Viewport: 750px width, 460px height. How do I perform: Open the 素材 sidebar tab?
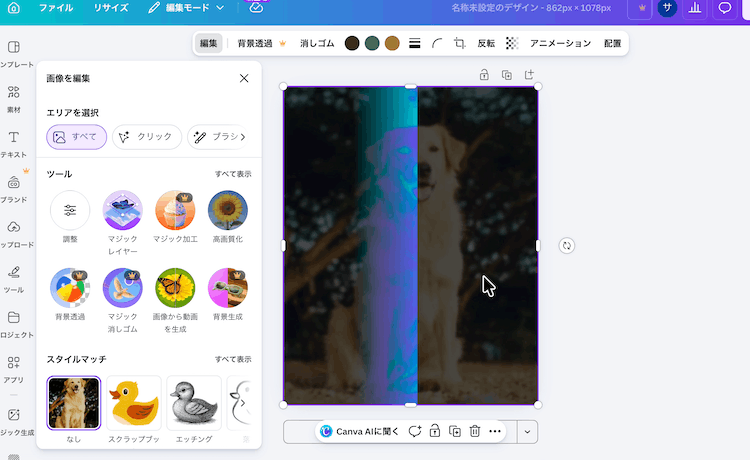(14, 99)
